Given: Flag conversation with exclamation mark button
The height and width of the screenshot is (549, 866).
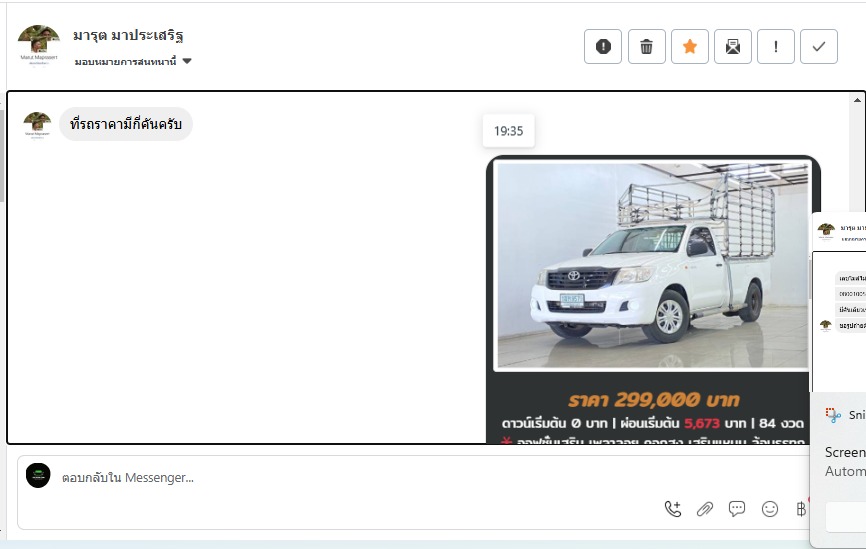Looking at the screenshot, I should [775, 46].
